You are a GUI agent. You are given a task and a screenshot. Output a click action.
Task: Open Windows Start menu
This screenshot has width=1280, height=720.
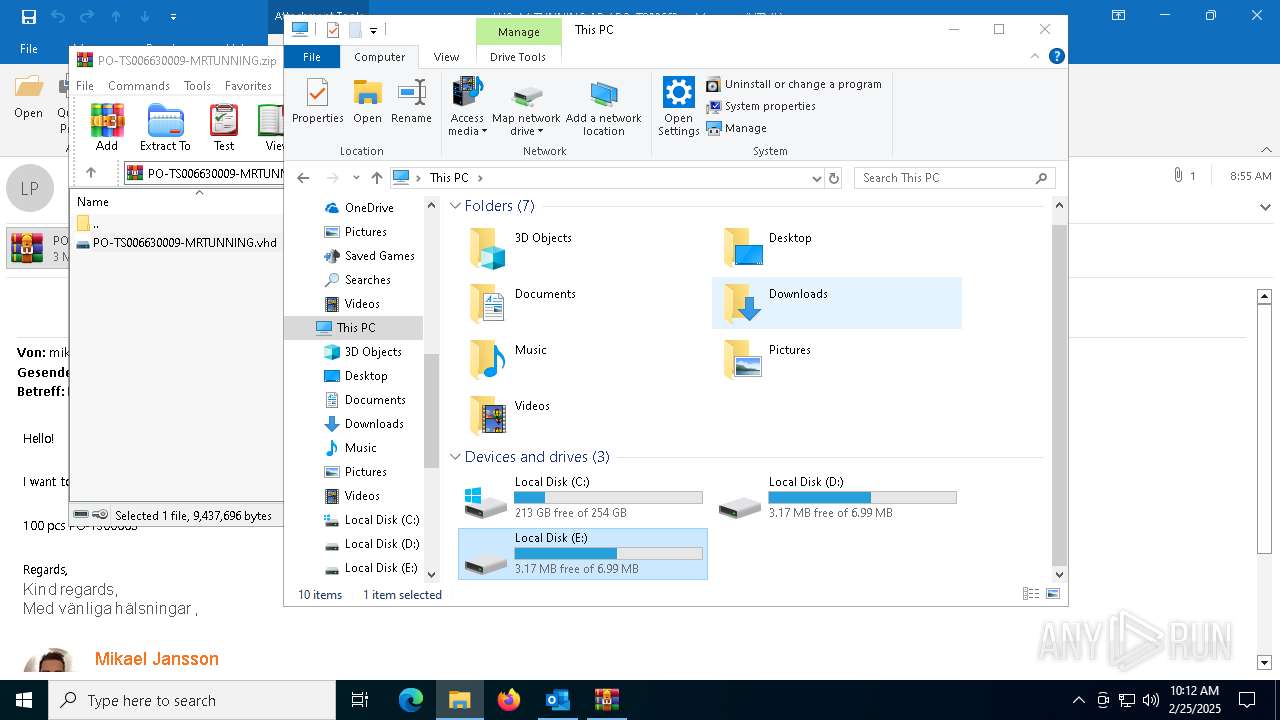coord(24,700)
